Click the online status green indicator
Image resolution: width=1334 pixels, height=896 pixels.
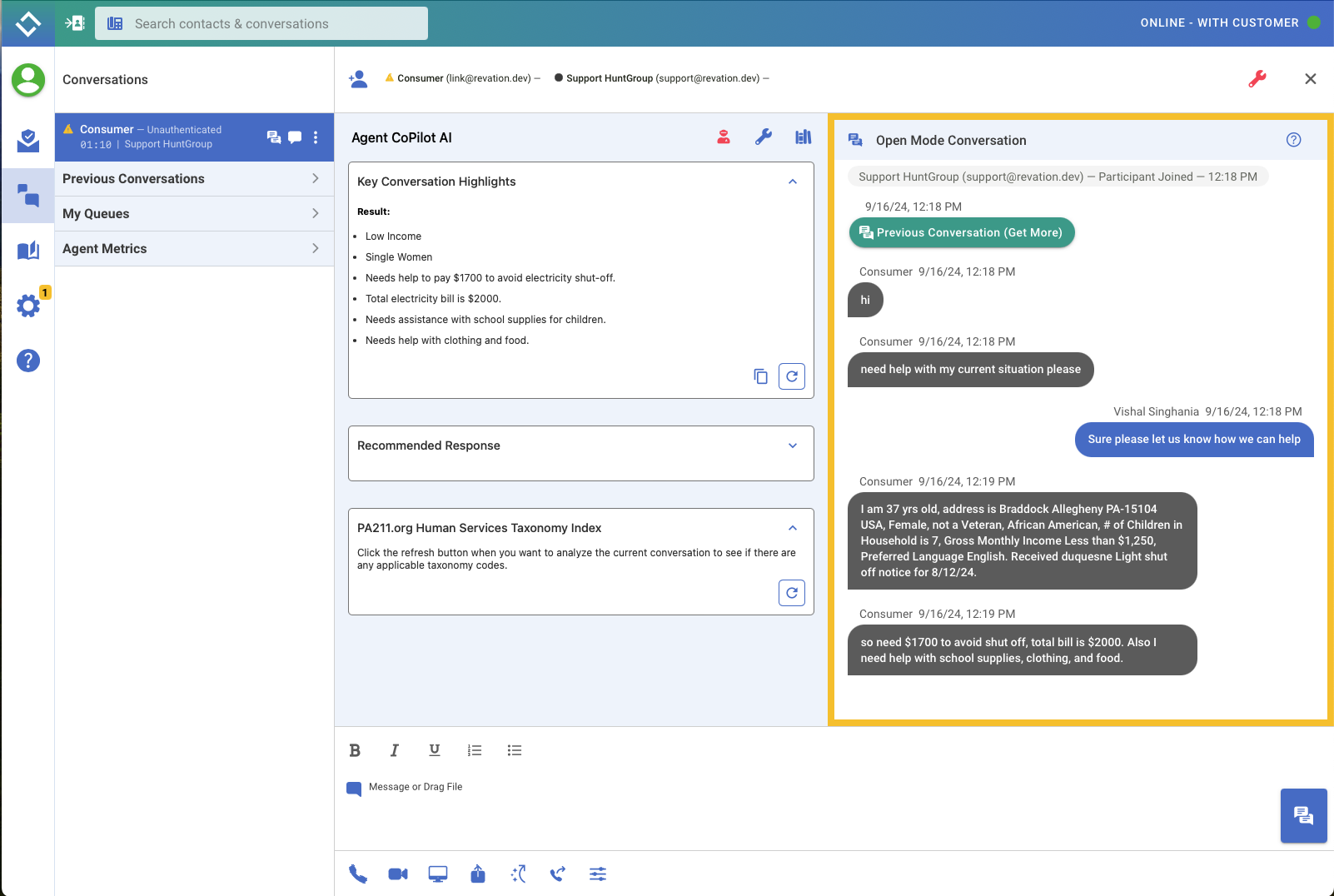tap(1314, 22)
